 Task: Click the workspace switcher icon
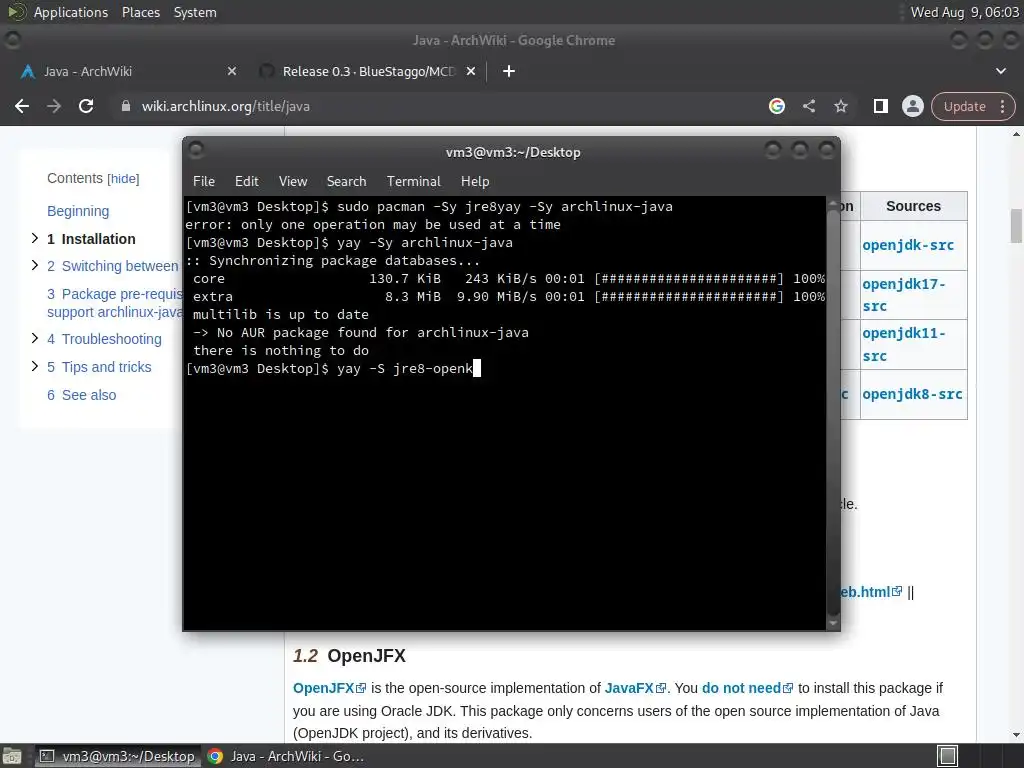(x=948, y=756)
